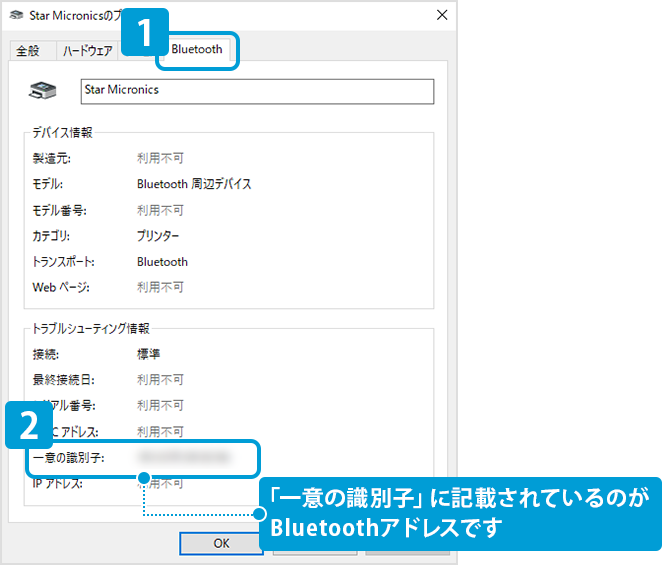
Task: Select the 製造元 label
Action: tap(52, 158)
